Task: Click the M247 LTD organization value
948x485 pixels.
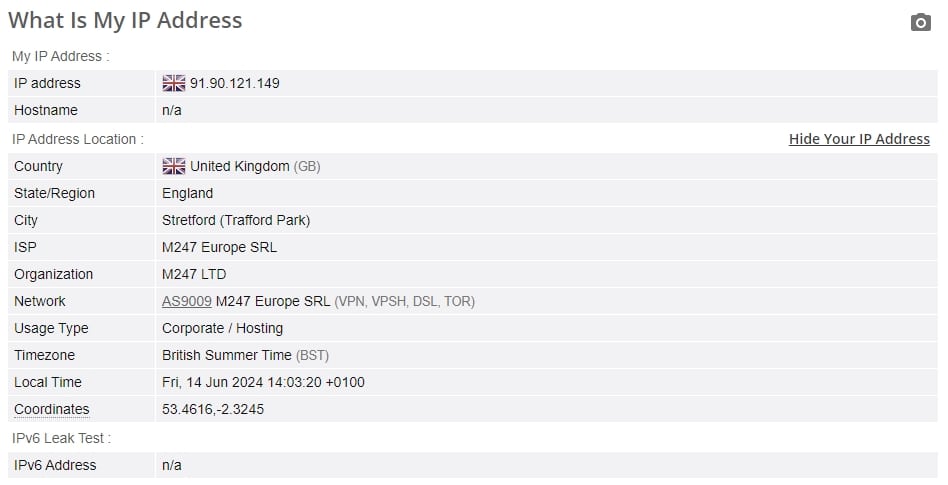Action: [x=194, y=275]
